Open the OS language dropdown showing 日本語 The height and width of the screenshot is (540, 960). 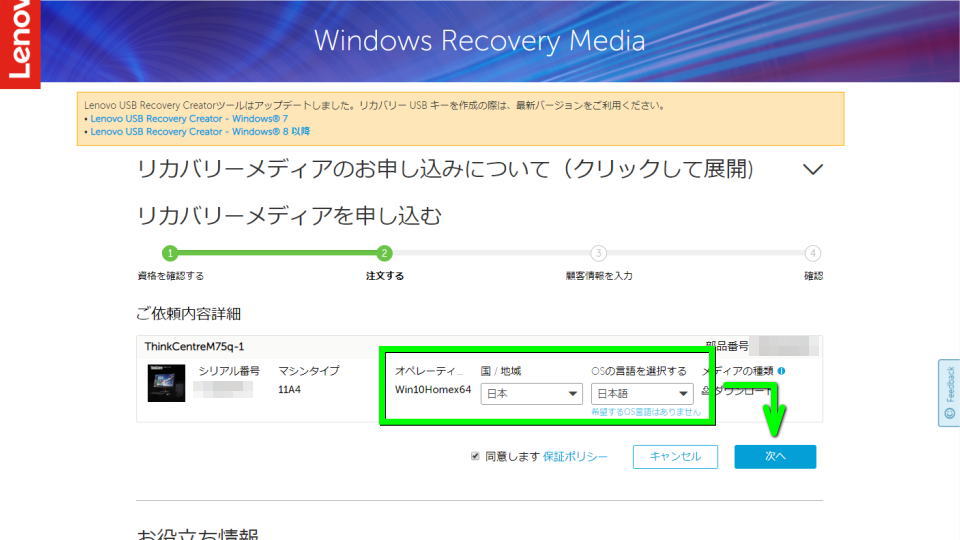(x=642, y=394)
